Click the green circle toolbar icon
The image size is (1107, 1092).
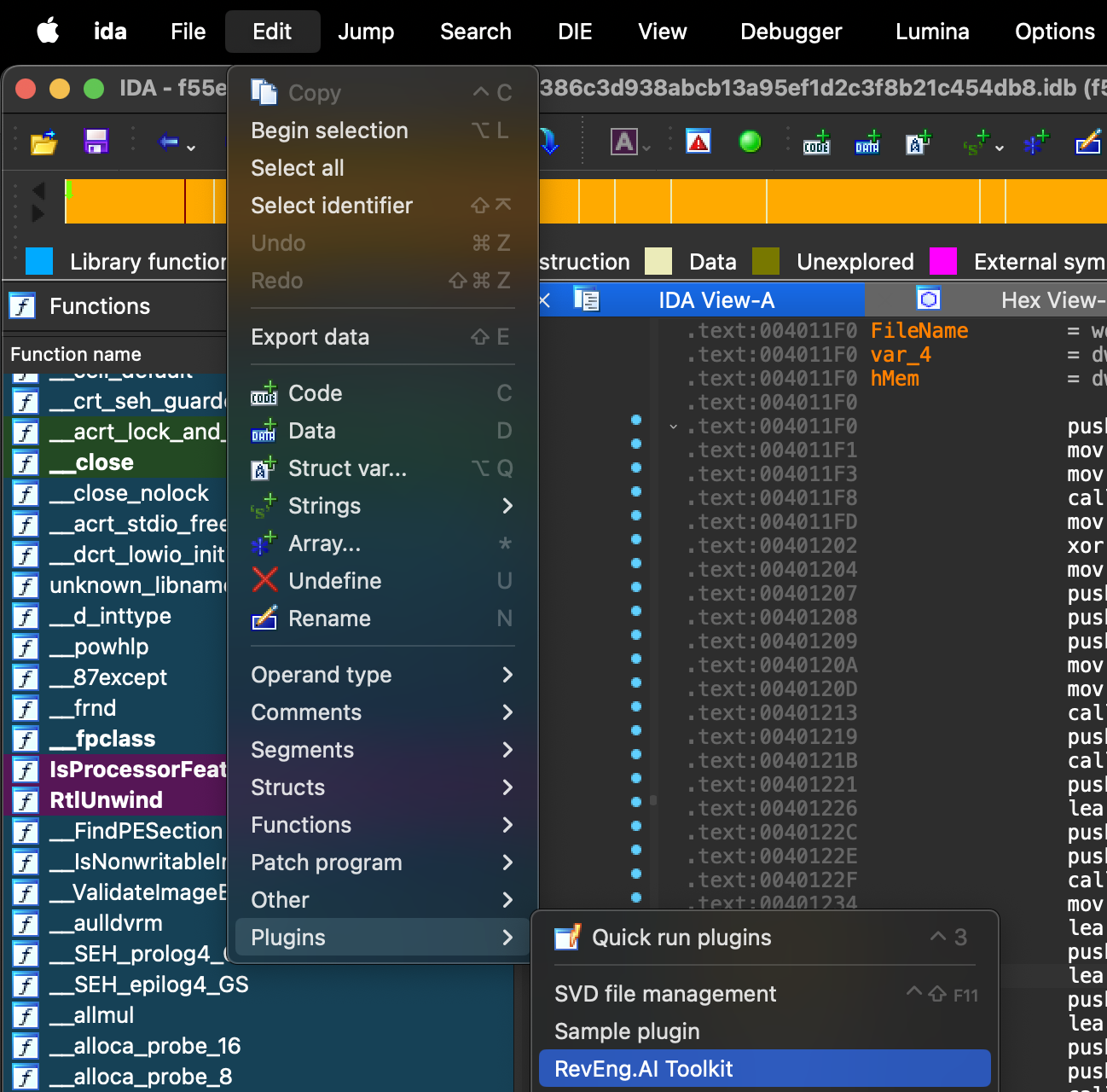[x=750, y=142]
